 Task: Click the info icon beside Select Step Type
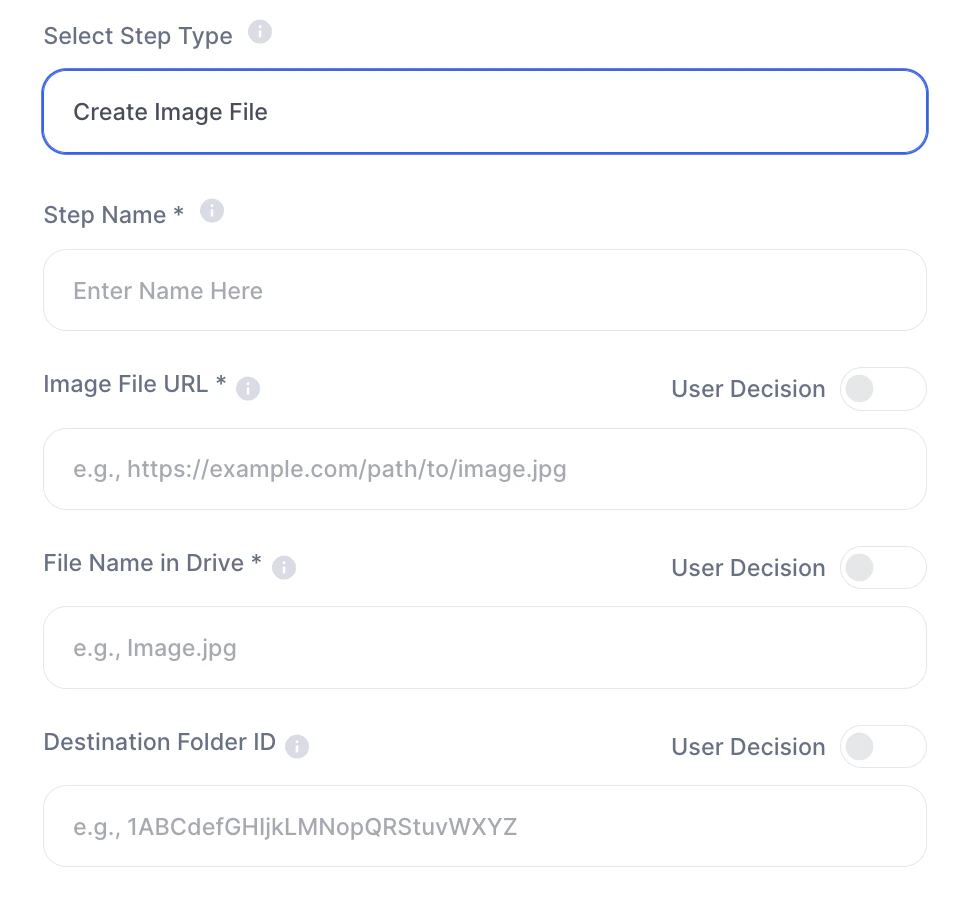[260, 33]
